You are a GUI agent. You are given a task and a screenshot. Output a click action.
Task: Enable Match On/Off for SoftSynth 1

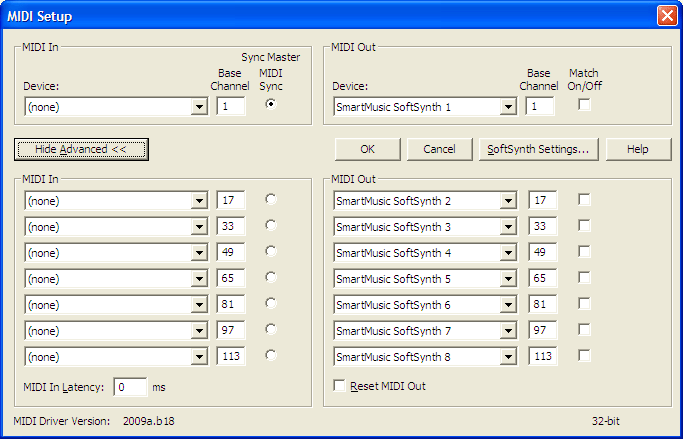pyautogui.click(x=584, y=104)
